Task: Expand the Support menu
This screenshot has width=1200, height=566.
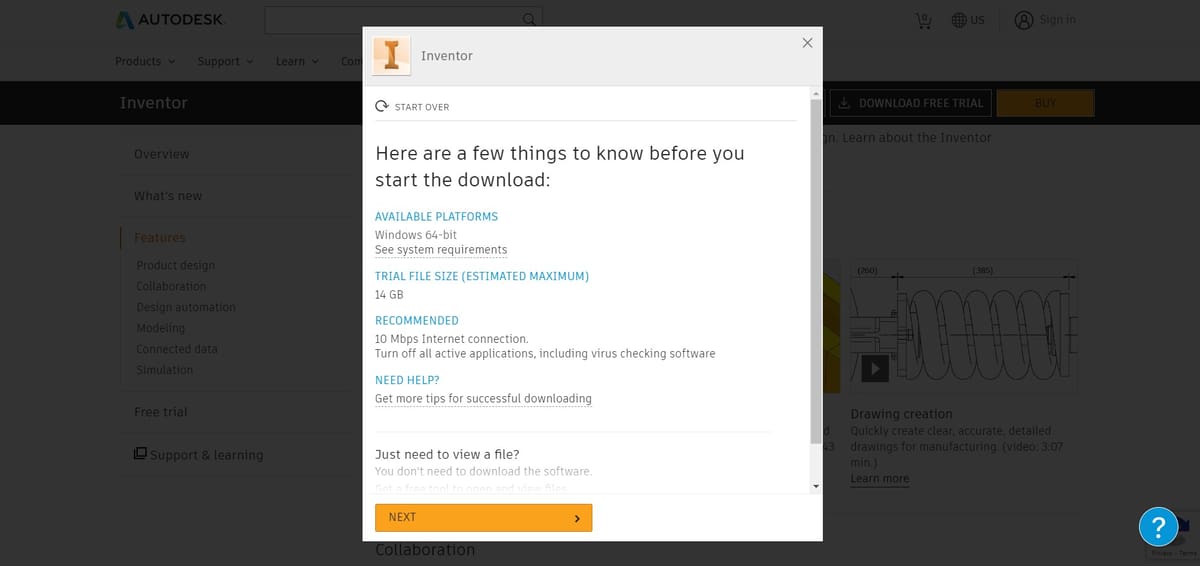Action: pos(225,61)
